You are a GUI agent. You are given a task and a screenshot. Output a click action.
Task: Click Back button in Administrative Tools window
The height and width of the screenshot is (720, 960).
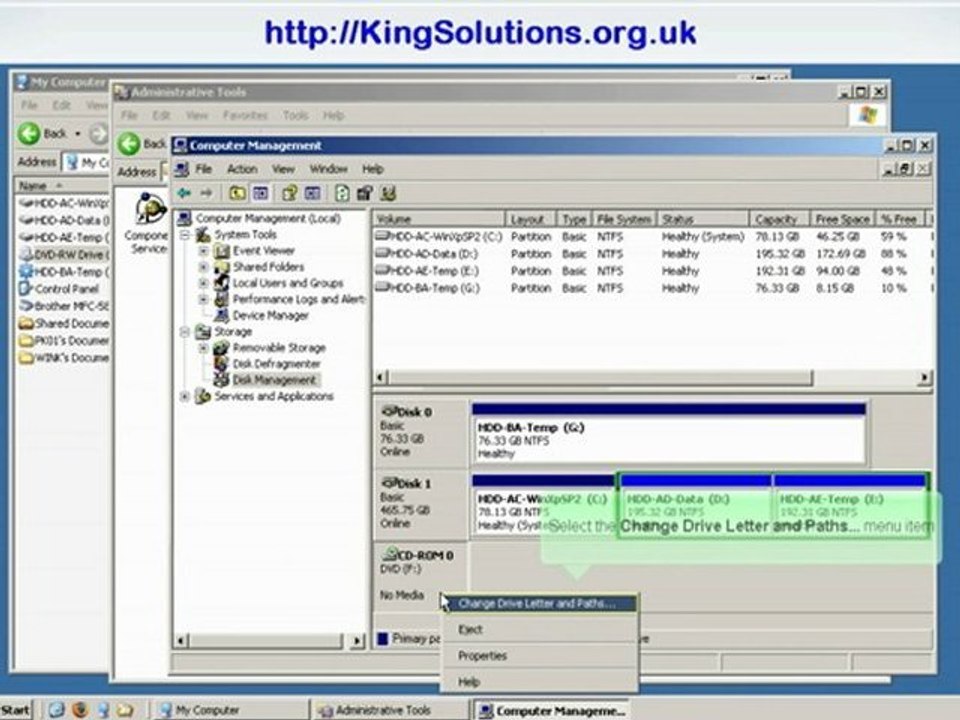[x=141, y=144]
